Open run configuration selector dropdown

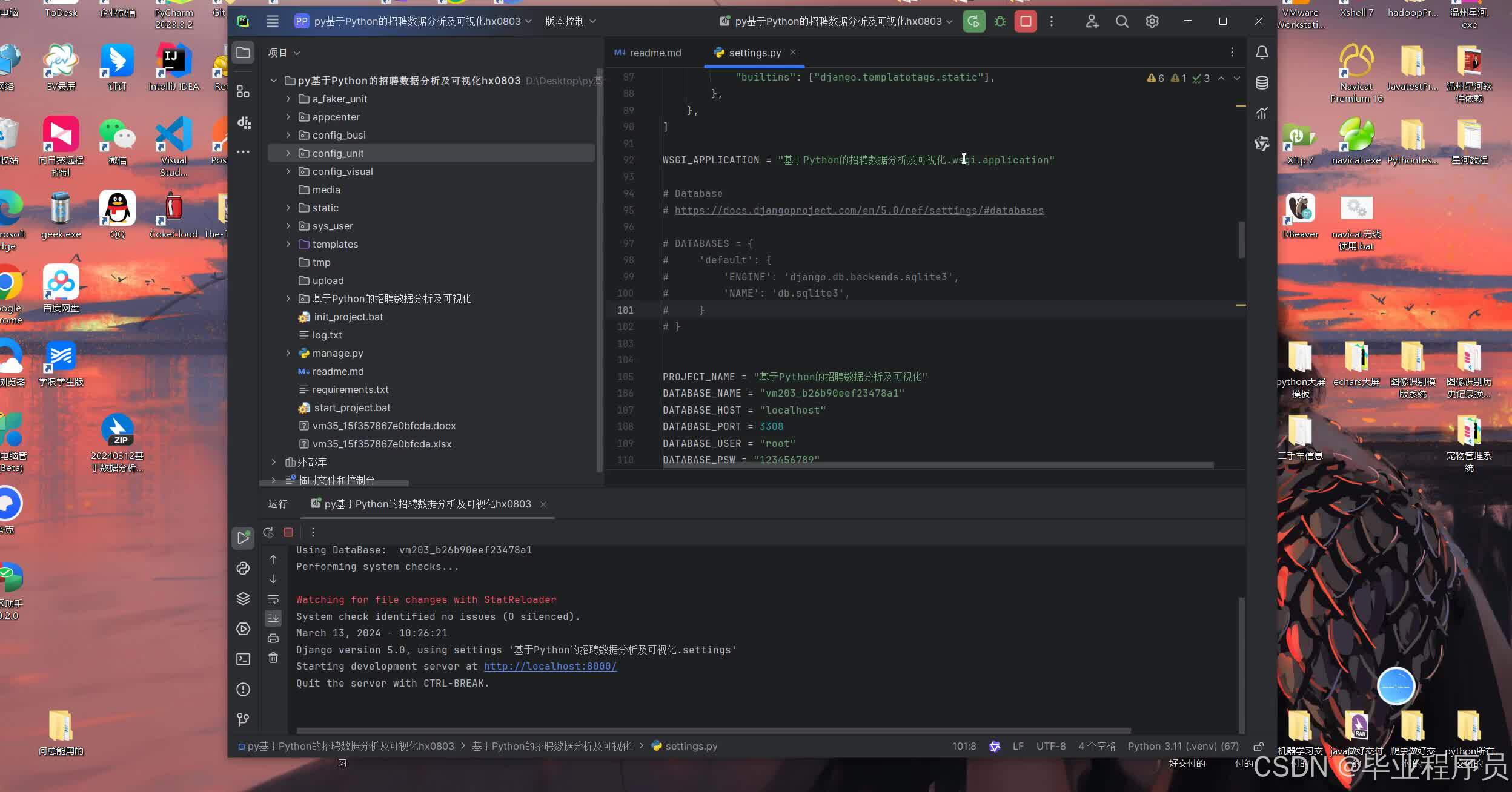tap(836, 21)
